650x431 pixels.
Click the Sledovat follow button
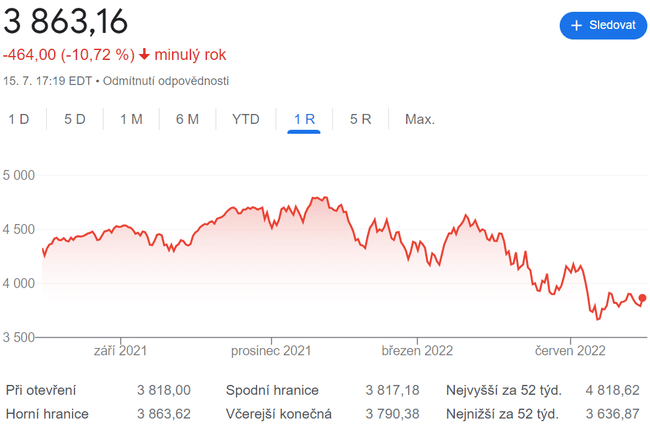point(603,25)
